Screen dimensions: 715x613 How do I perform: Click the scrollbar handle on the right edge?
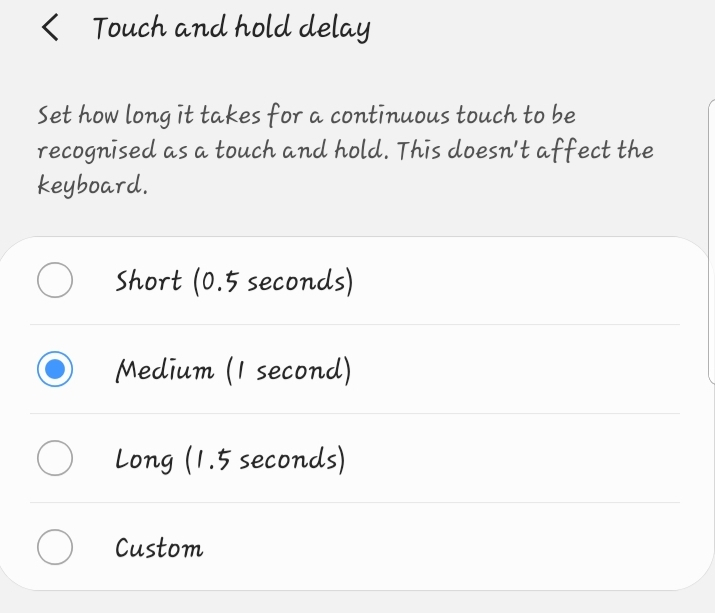pyautogui.click(x=711, y=242)
